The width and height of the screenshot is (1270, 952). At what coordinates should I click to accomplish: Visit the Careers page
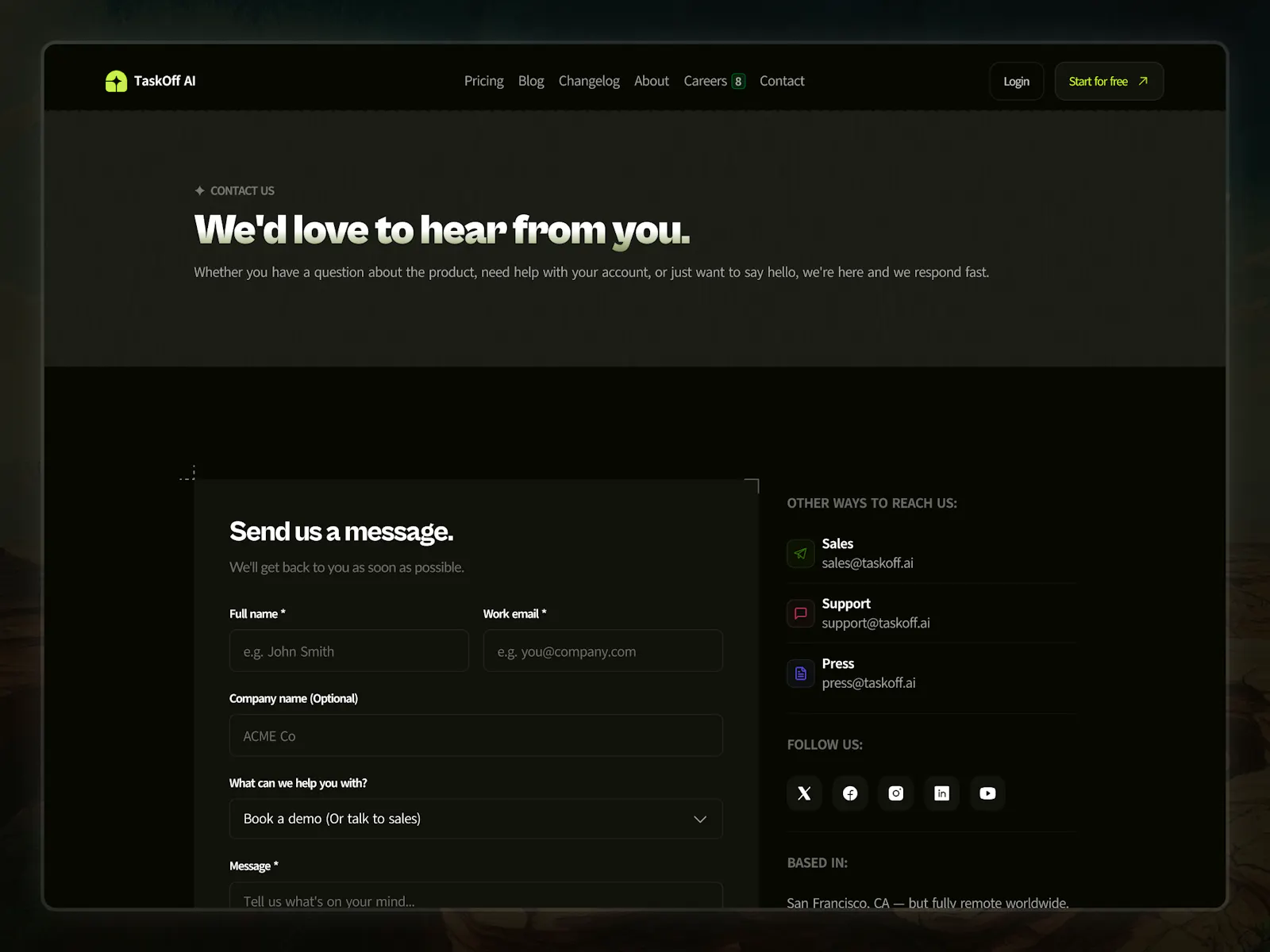click(x=706, y=81)
